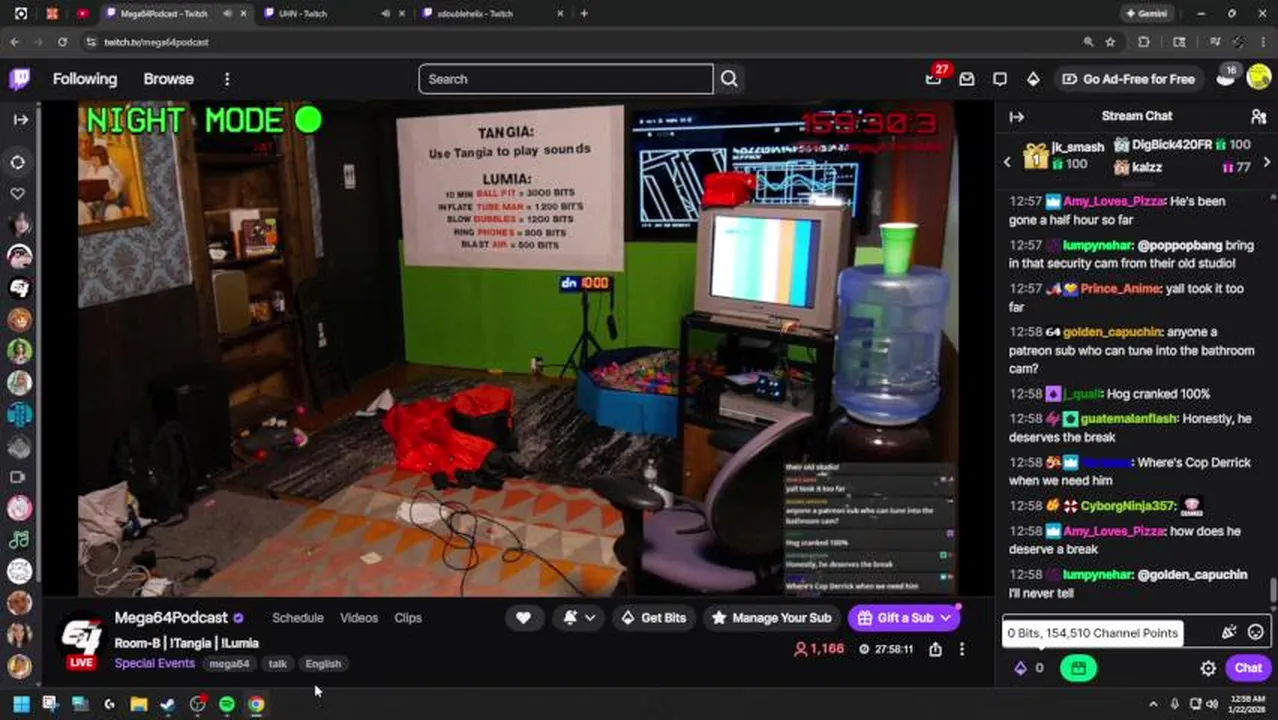Switch to the xdoublehelix - Twitch browser tab

tap(475, 14)
